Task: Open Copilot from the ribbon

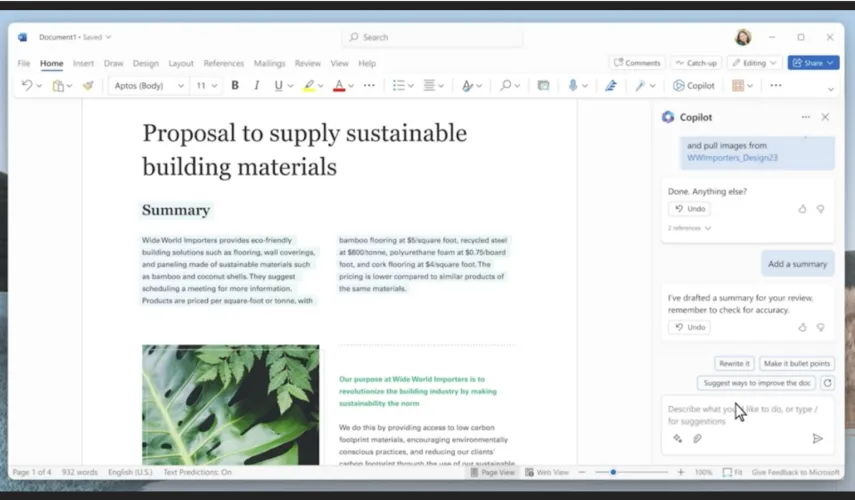Action: (694, 86)
